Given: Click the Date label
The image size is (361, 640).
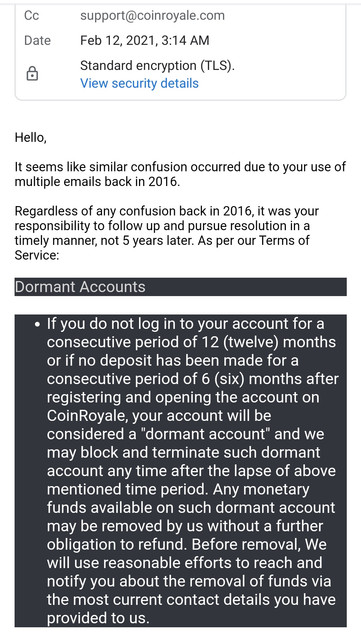Looking at the screenshot, I should 38,40.
